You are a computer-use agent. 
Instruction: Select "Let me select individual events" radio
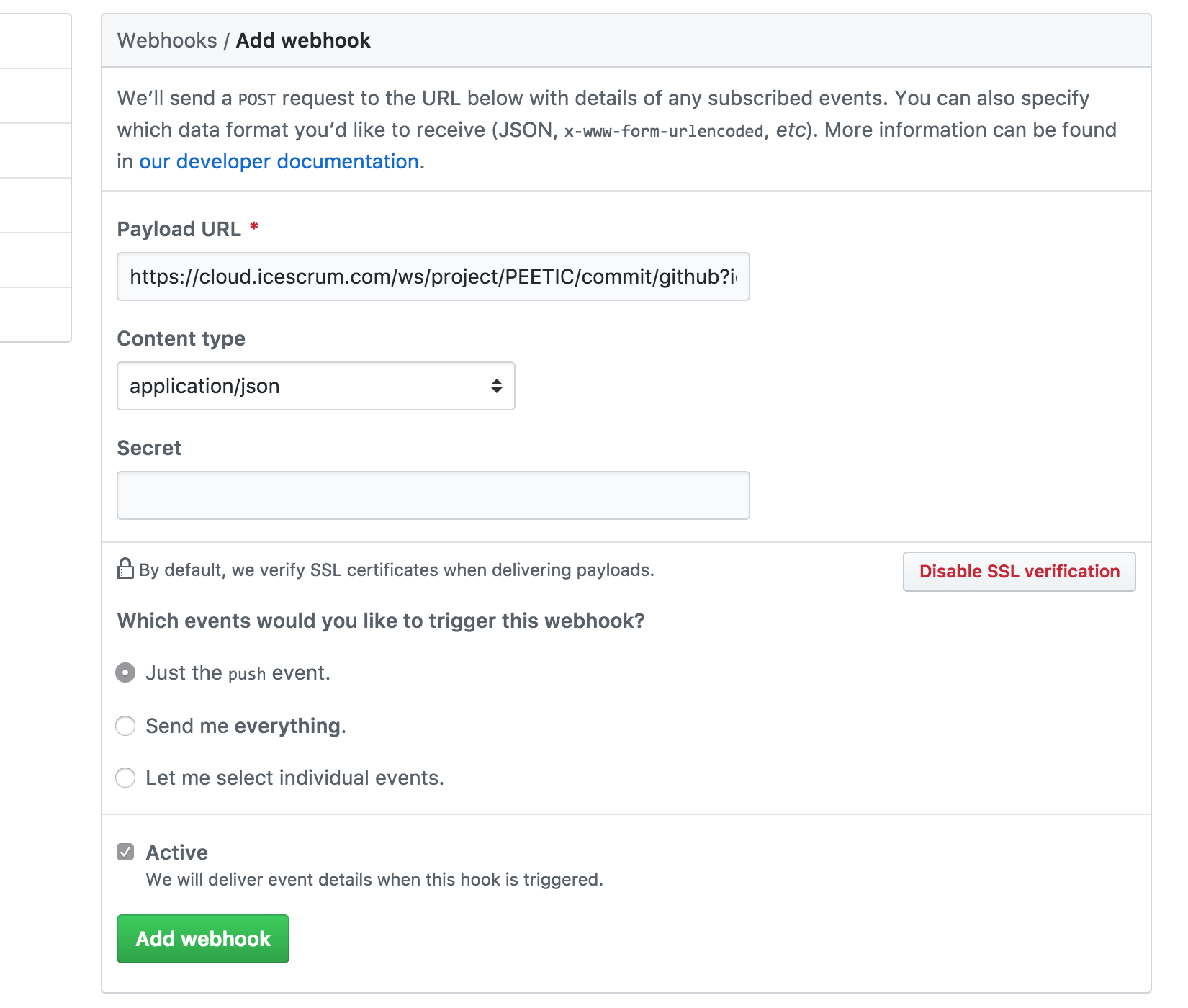(125, 778)
